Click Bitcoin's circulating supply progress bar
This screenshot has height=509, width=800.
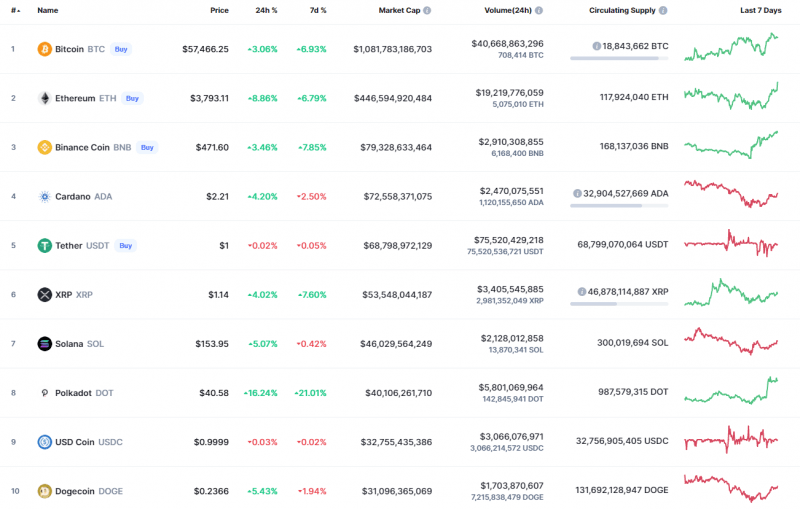[619, 58]
